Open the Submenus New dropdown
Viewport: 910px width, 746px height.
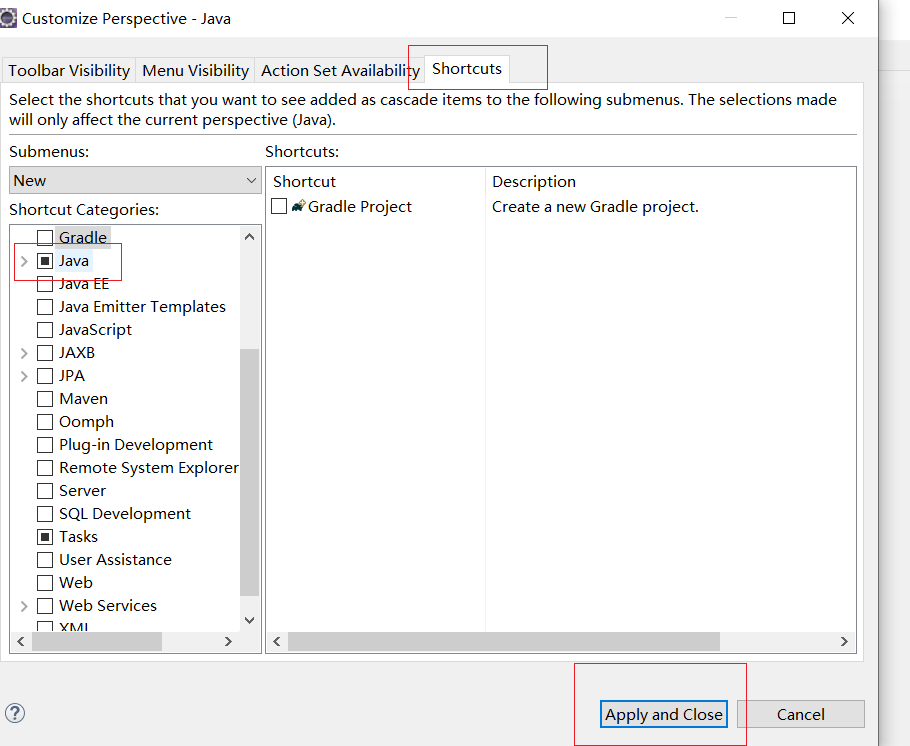(x=135, y=181)
